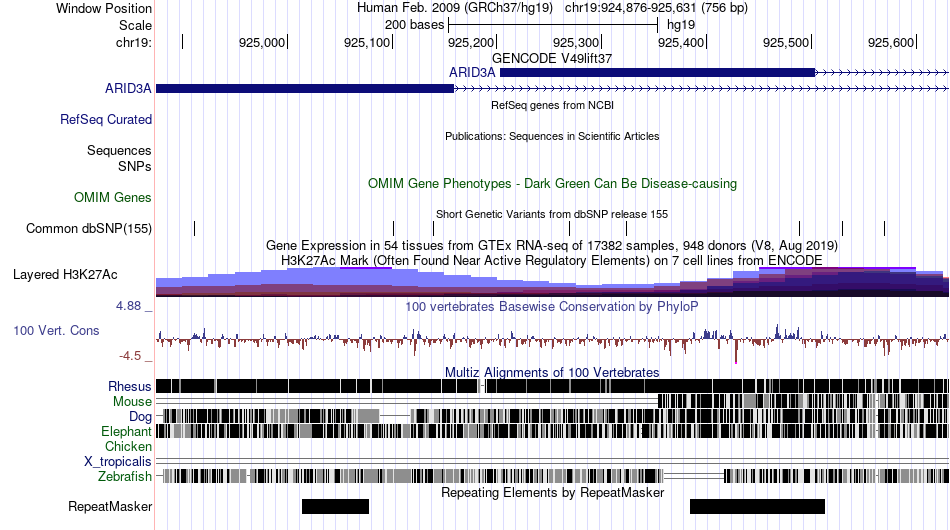This screenshot has height=530, width=950.
Task: Click the 100 Vert. Cons track label
Action: (56, 330)
